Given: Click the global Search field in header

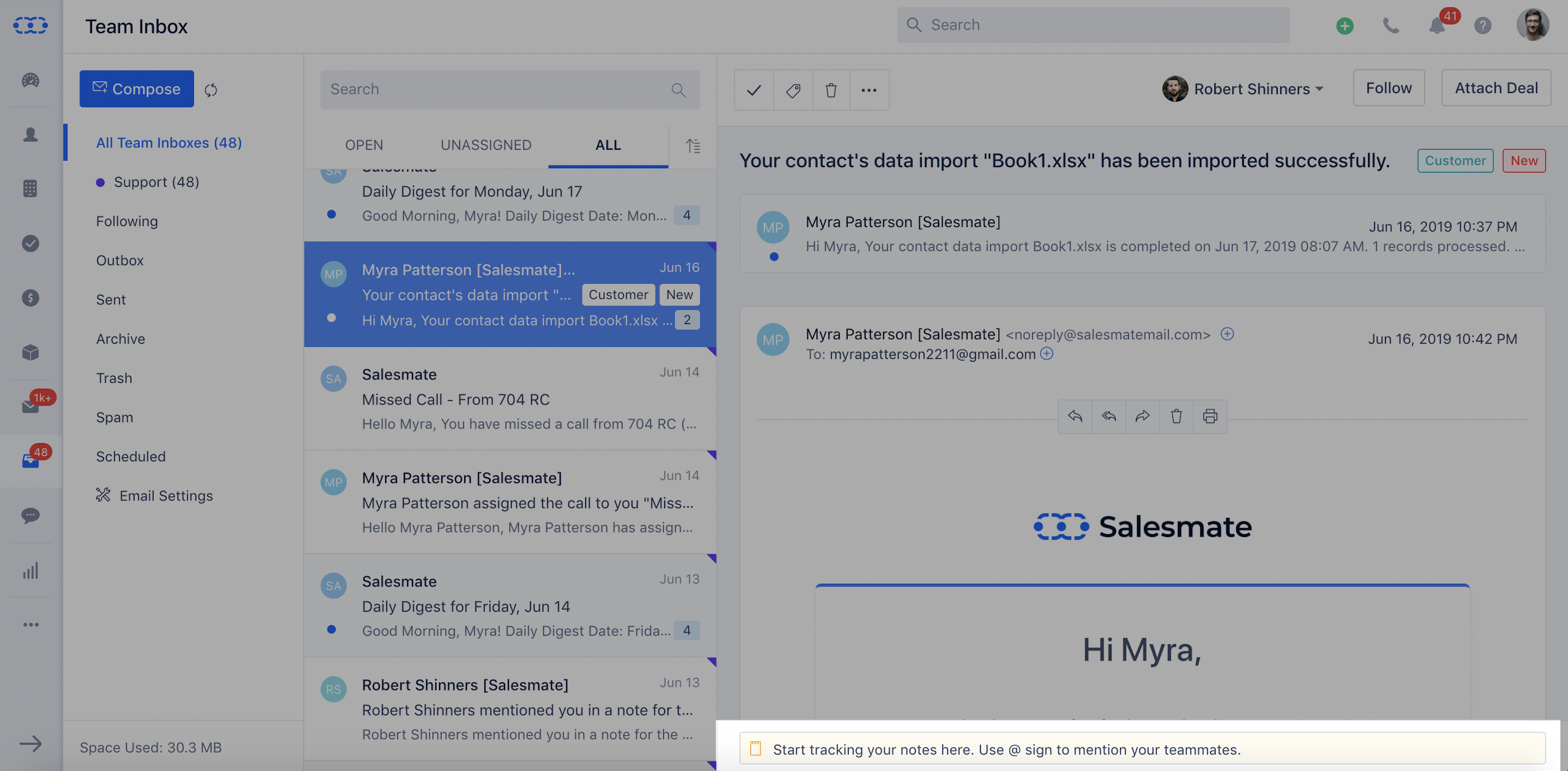Looking at the screenshot, I should [1092, 25].
